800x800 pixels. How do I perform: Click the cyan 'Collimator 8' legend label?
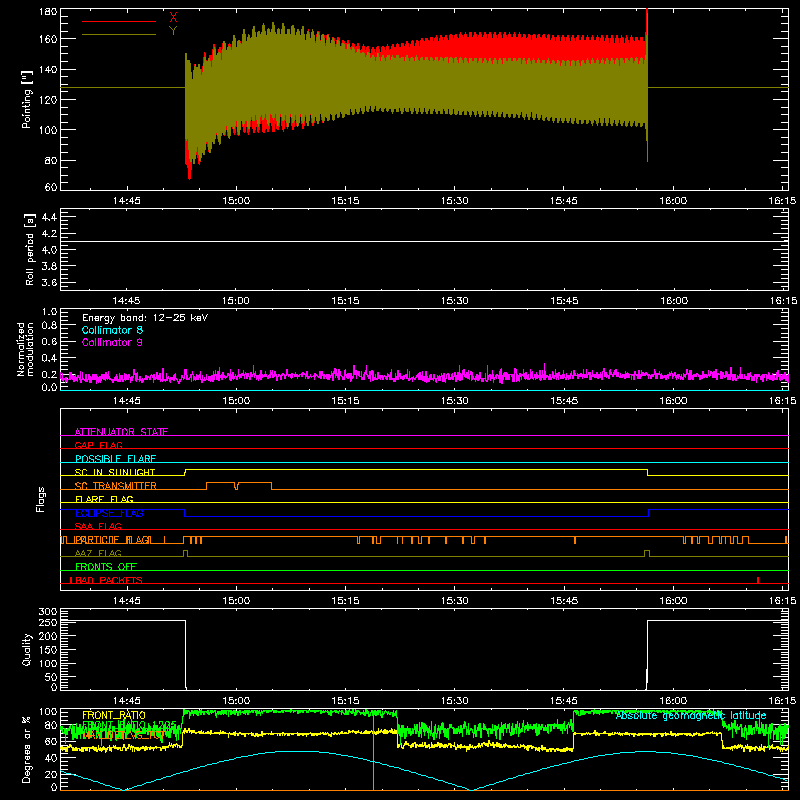click(112, 330)
